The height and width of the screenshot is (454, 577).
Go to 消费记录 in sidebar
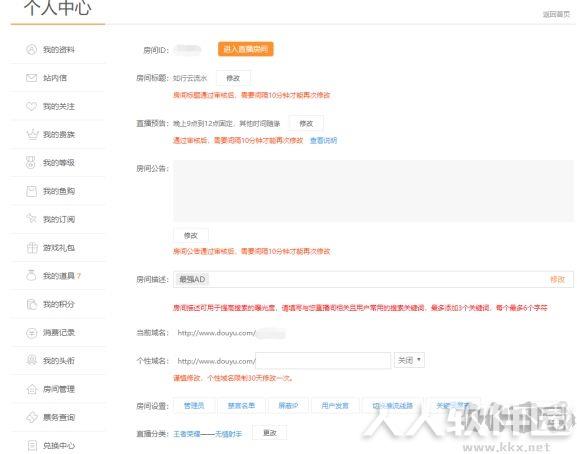(x=59, y=333)
